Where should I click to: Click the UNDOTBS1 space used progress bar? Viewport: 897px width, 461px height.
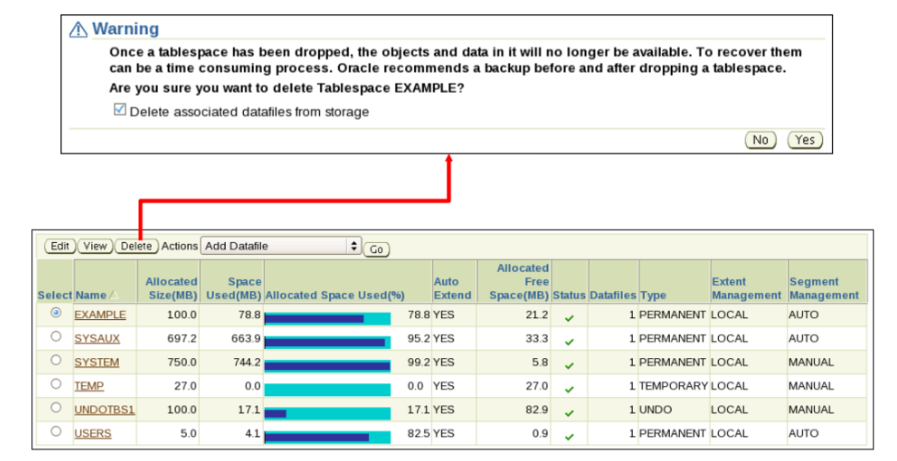click(x=327, y=414)
